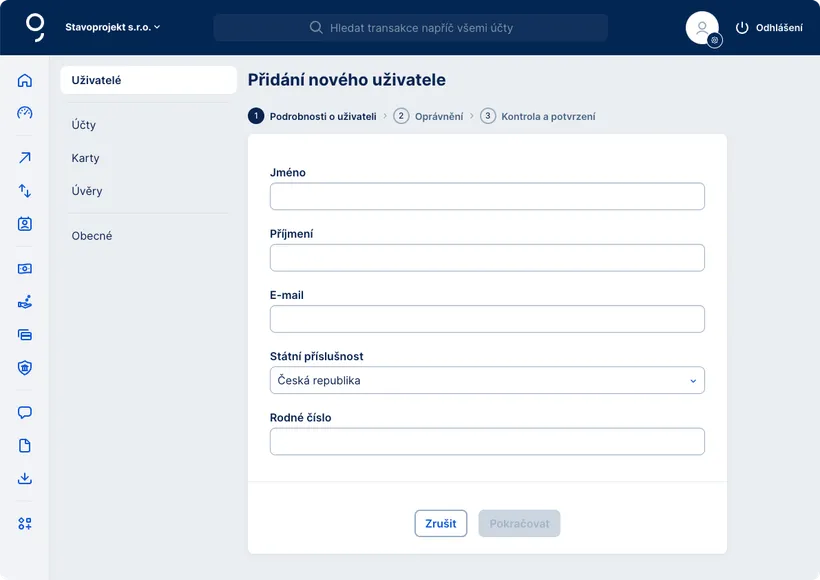This screenshot has width=820, height=580.
Task: Select Účty in the settings menu
Action: 84,125
